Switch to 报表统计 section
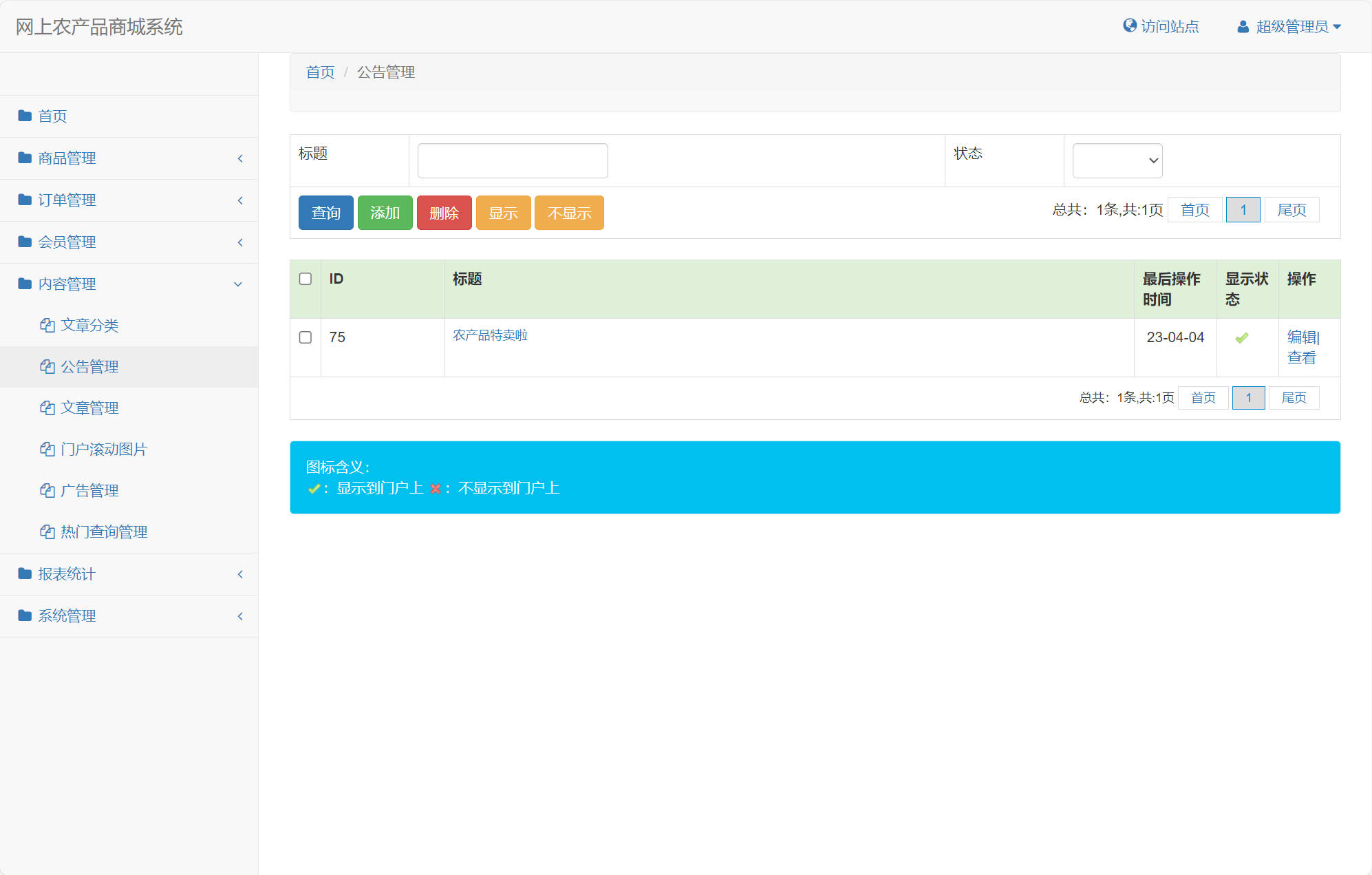The image size is (1372, 875). pos(66,573)
